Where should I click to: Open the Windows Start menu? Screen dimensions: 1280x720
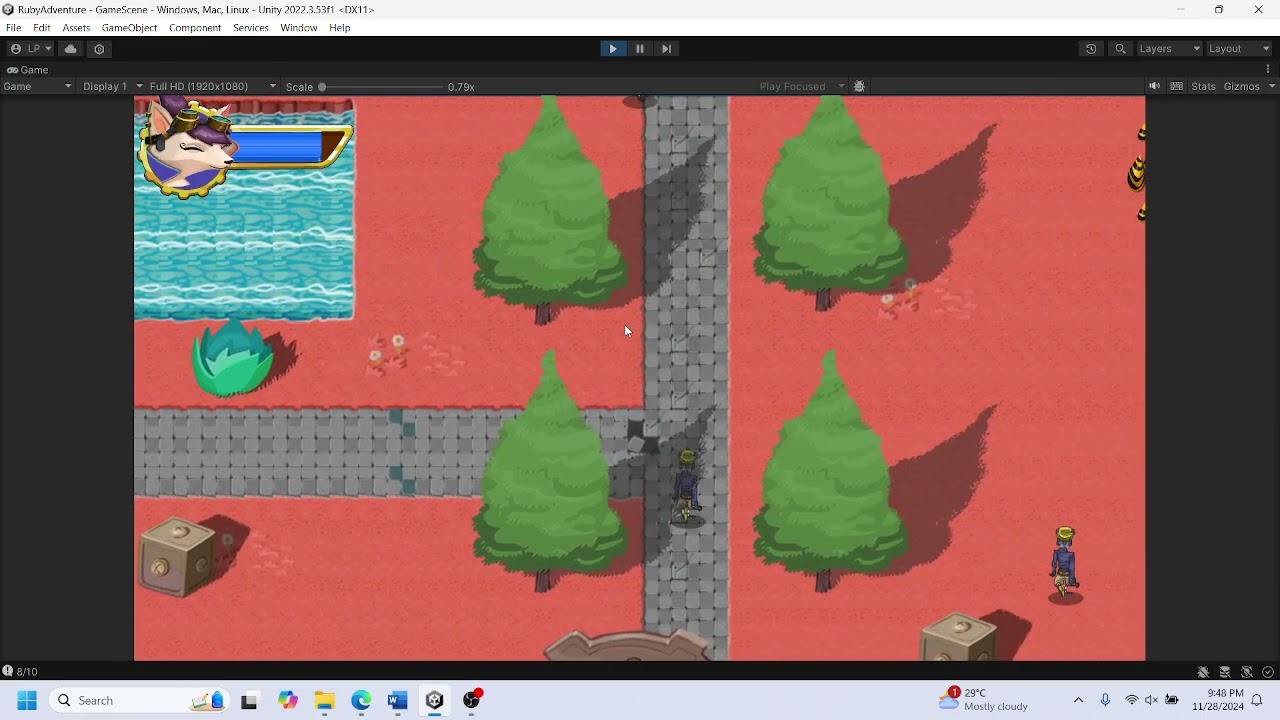click(27, 701)
